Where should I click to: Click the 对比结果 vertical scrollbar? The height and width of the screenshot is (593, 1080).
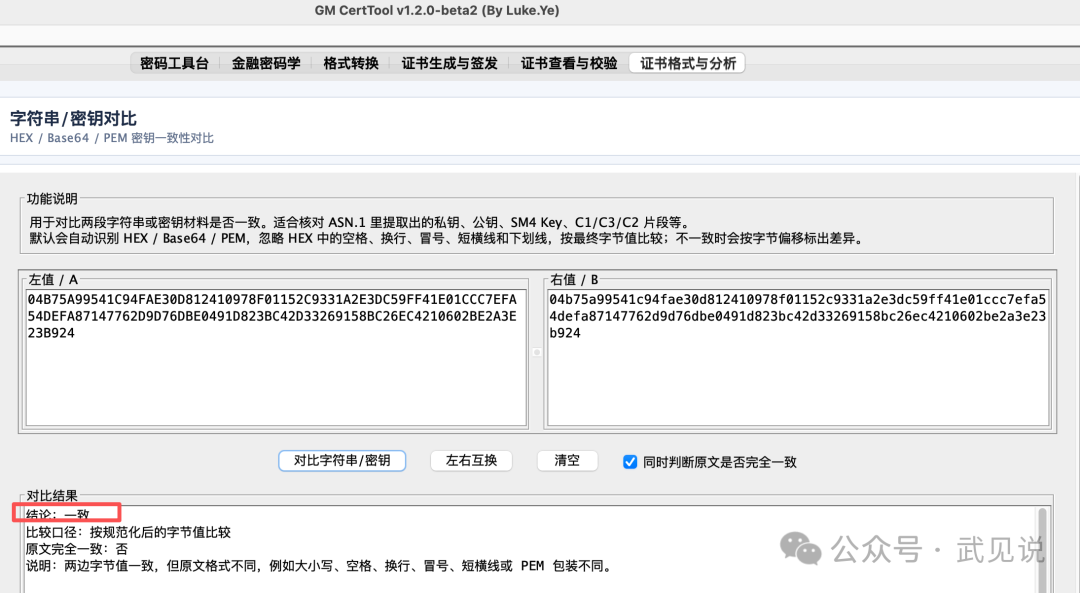point(1043,550)
